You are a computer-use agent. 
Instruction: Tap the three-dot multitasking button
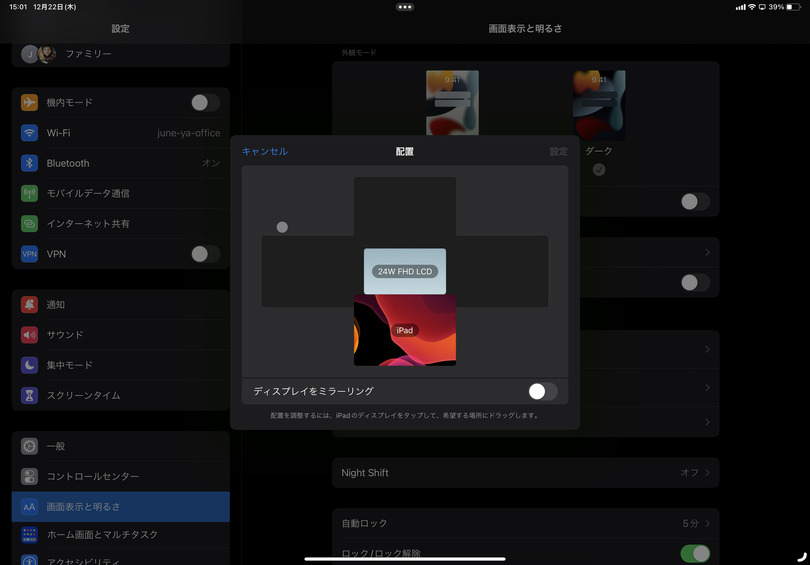pyautogui.click(x=405, y=7)
